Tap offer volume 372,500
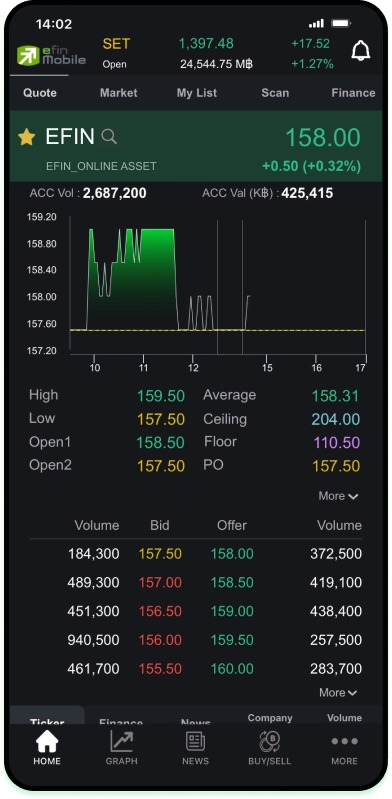392x799 pixels. 336,554
